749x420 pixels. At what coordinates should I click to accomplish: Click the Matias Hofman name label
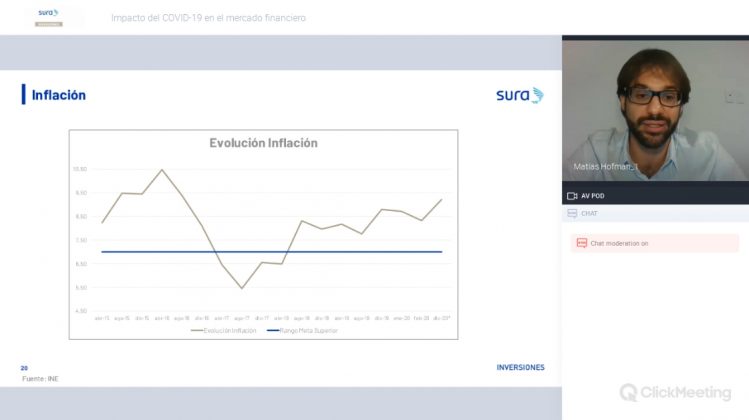pyautogui.click(x=606, y=167)
